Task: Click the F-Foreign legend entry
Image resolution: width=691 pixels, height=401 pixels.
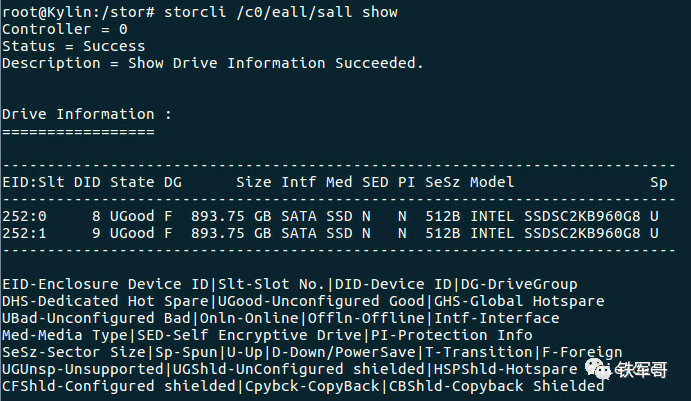Action: point(582,353)
